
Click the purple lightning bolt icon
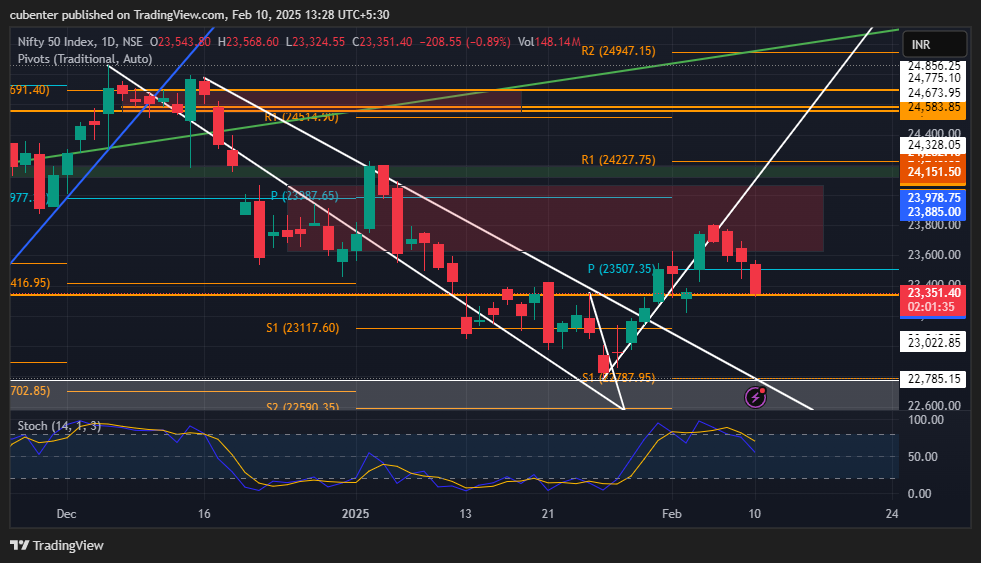(x=757, y=398)
